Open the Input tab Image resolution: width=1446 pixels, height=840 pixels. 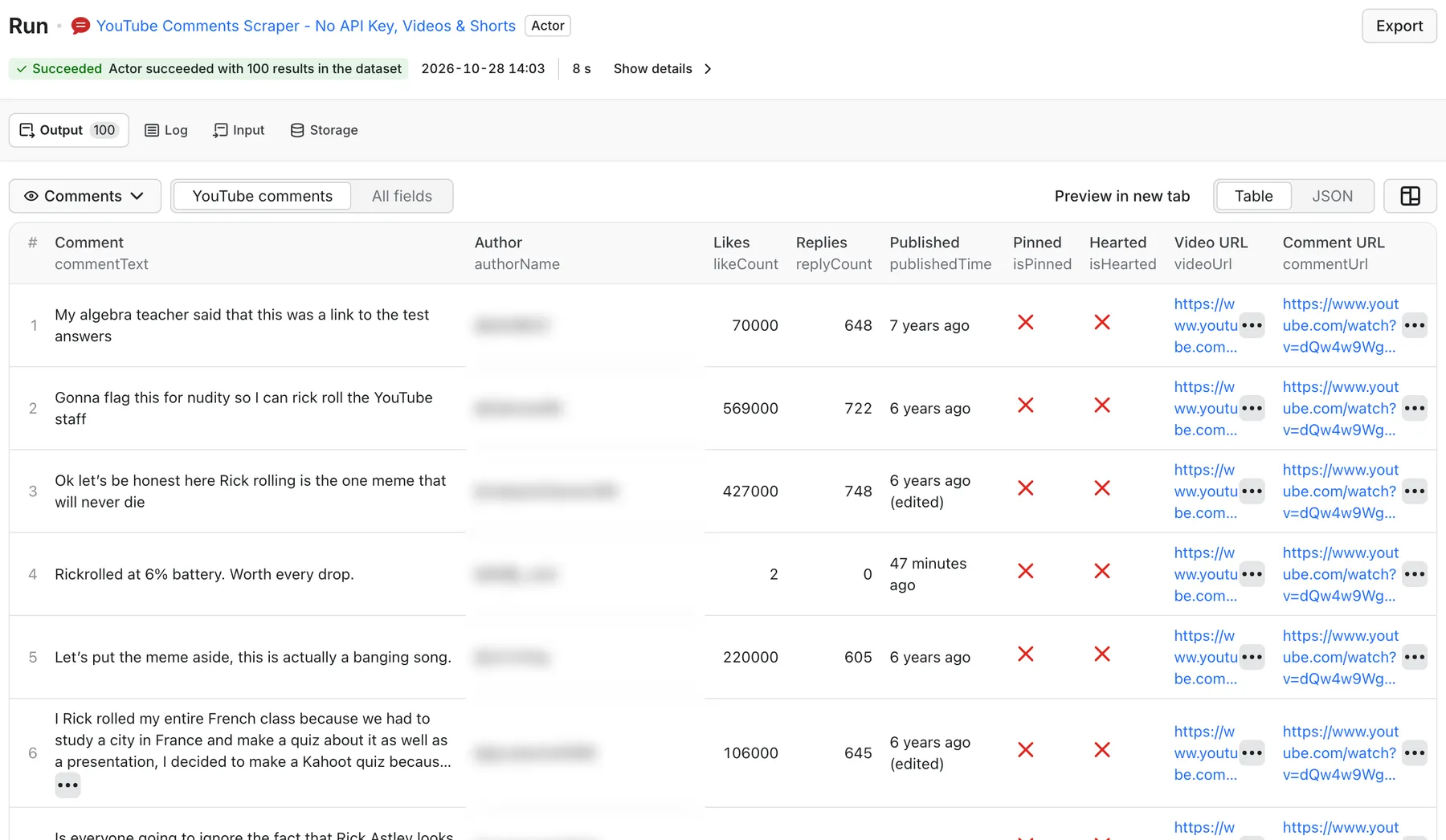tap(239, 130)
